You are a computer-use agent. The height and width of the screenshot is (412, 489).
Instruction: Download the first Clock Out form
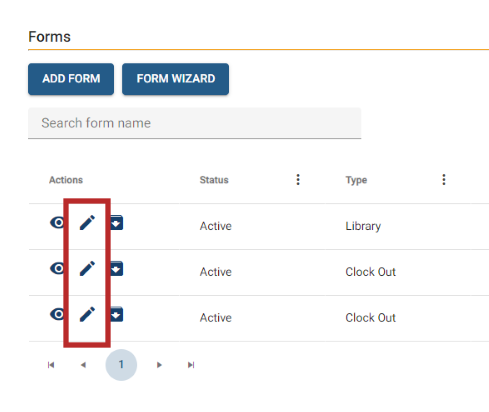pyautogui.click(x=117, y=268)
